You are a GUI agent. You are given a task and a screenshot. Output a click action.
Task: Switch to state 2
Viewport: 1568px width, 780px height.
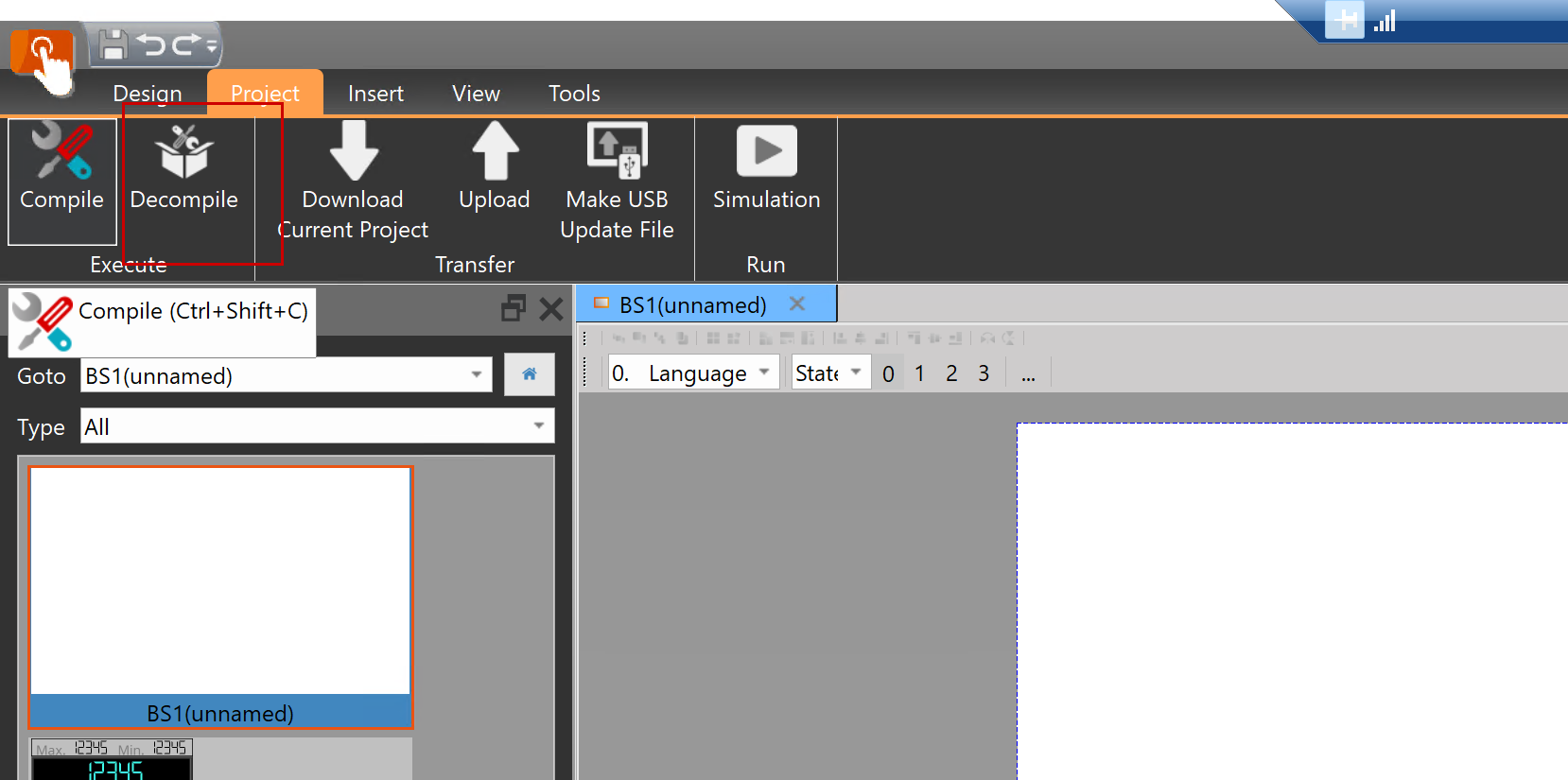[x=951, y=373]
